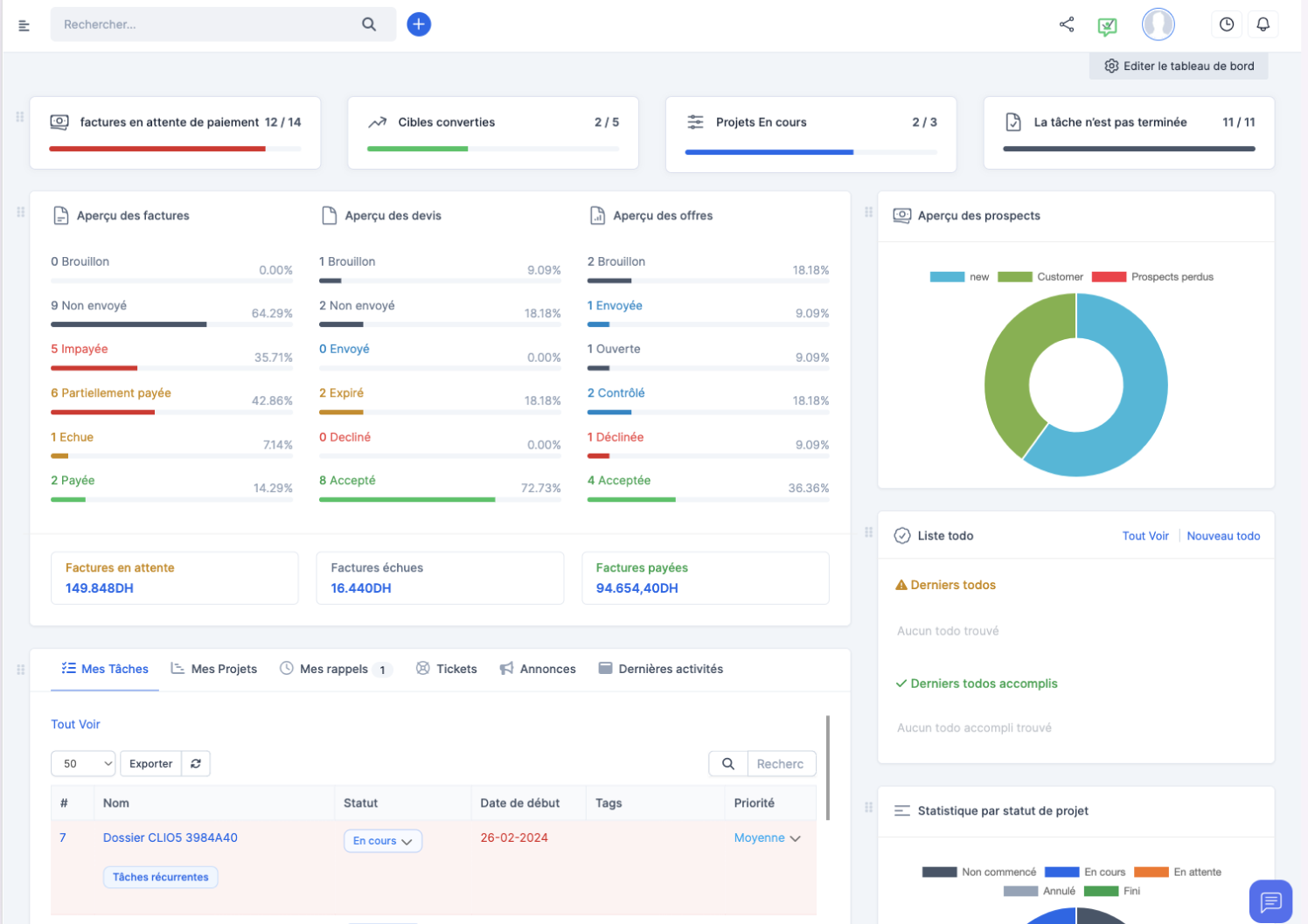The height and width of the screenshot is (924, 1308).
Task: Open the 'En cours' status dropdown
Action: click(x=382, y=841)
